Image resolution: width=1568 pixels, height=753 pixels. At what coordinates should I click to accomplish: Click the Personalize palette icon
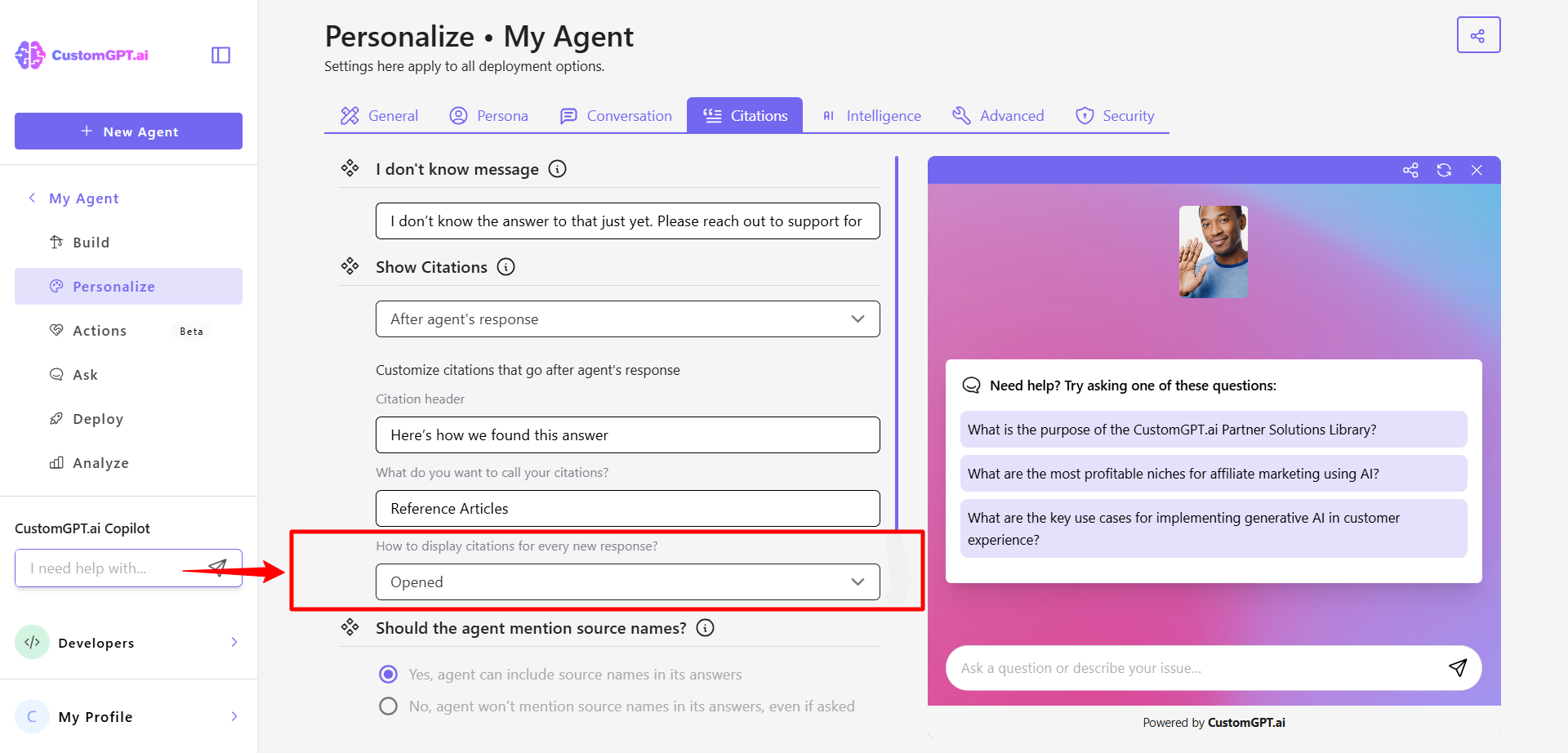pyautogui.click(x=56, y=286)
